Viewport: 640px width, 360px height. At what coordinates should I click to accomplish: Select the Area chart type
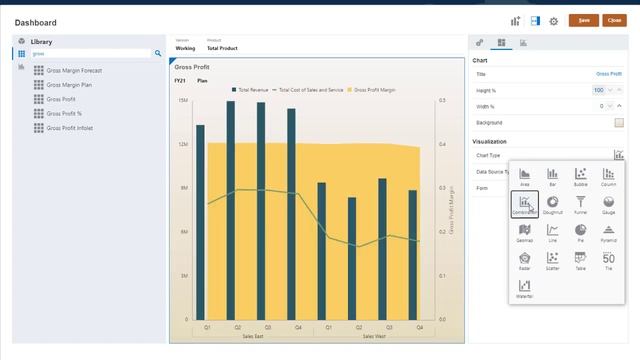coord(524,176)
